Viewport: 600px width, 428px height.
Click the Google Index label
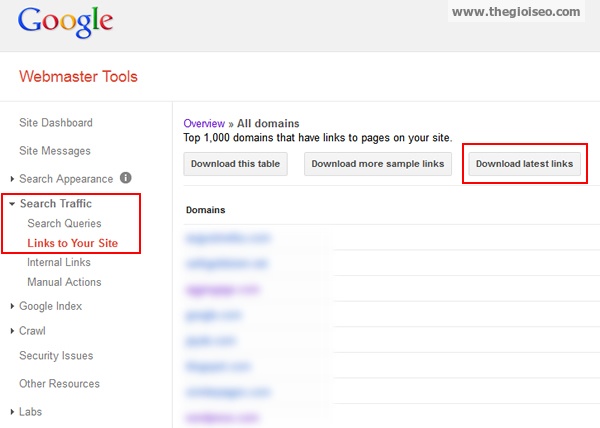click(51, 306)
